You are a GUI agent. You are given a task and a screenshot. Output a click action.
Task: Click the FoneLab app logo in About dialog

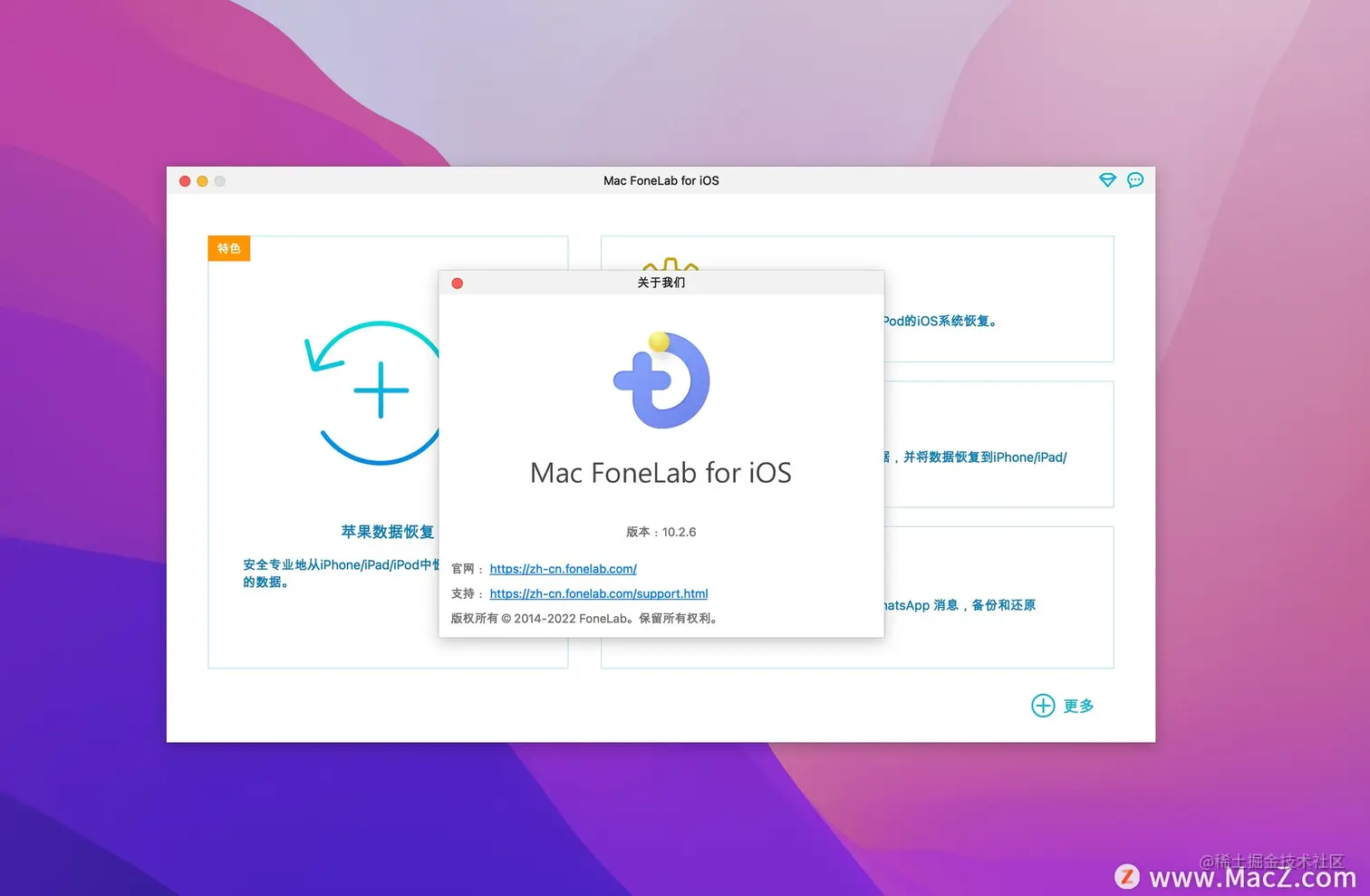[661, 380]
